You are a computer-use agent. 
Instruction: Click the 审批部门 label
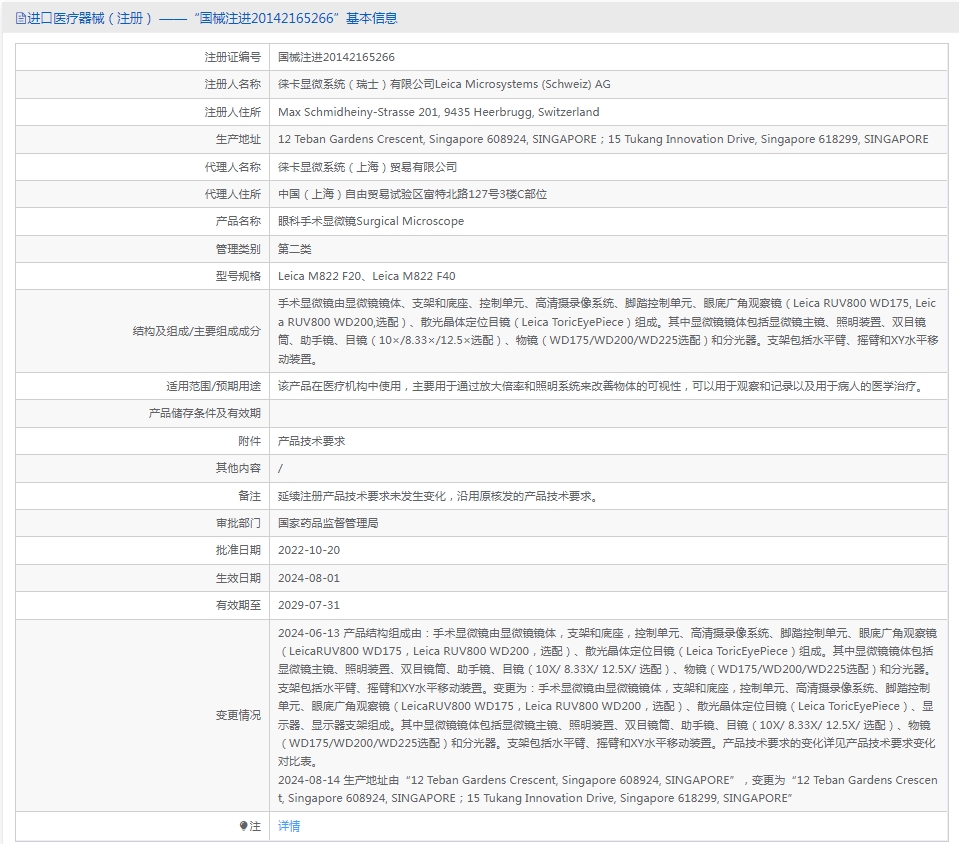pyautogui.click(x=238, y=523)
